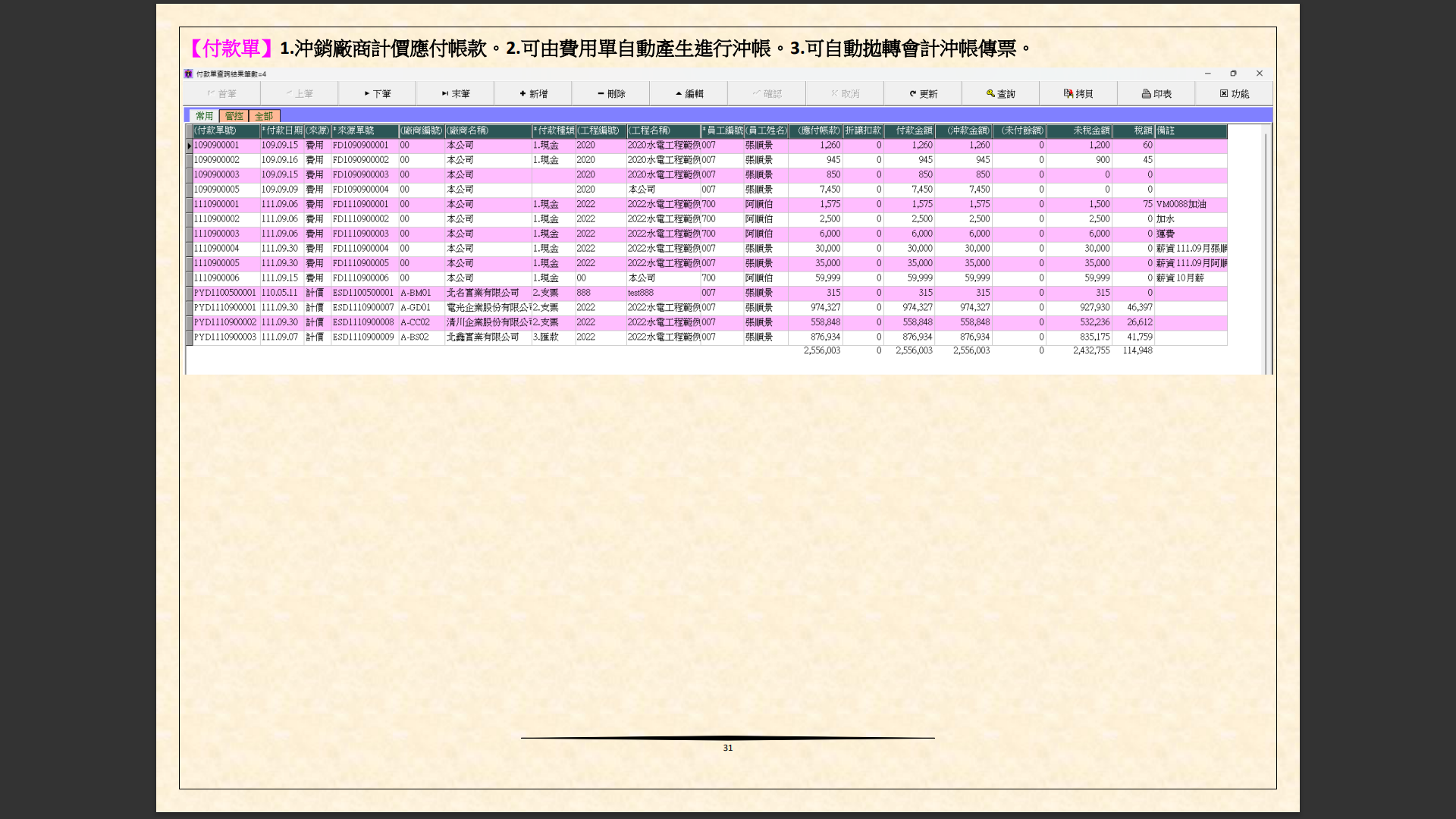The height and width of the screenshot is (819, 1456).
Task: Delete the record using 刪除 button
Action: pos(610,94)
